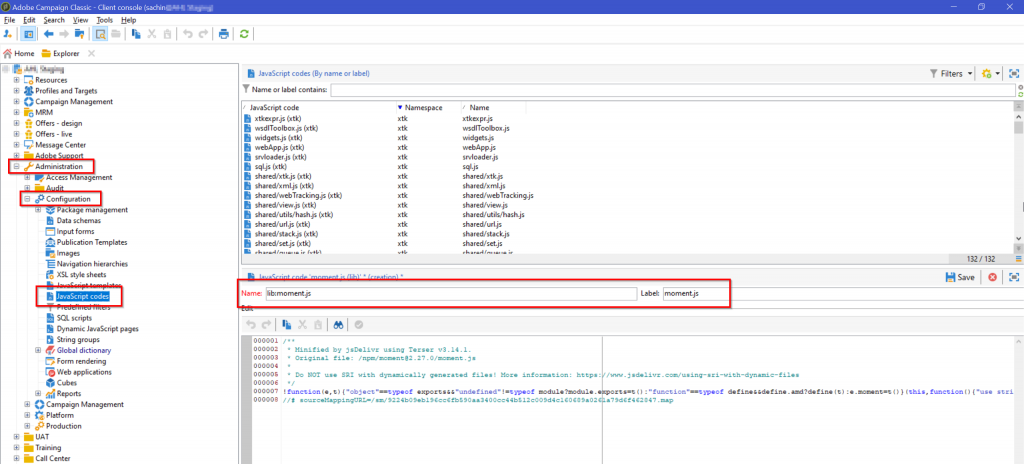Screen dimensions: 1024x464
Task: Collapse the Administration tree node
Action: pos(17,167)
